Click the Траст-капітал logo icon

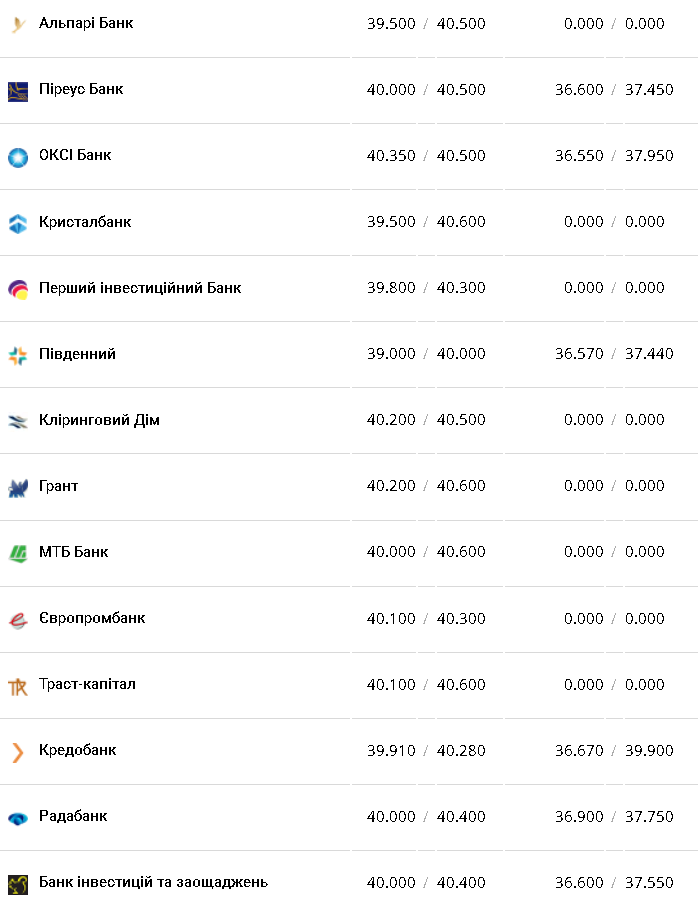click(18, 686)
